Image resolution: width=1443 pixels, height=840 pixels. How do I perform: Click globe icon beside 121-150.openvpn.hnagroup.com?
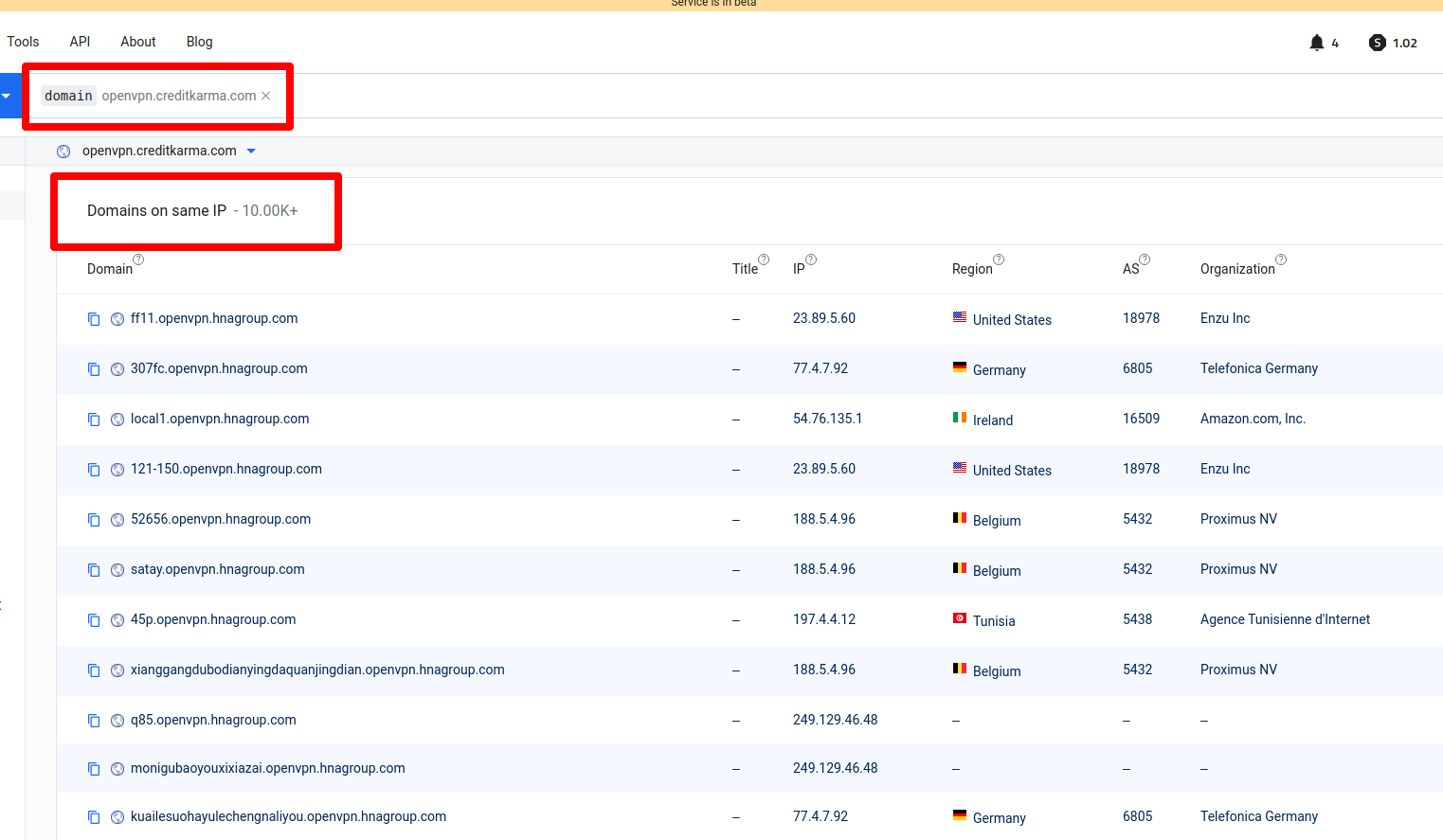point(117,470)
